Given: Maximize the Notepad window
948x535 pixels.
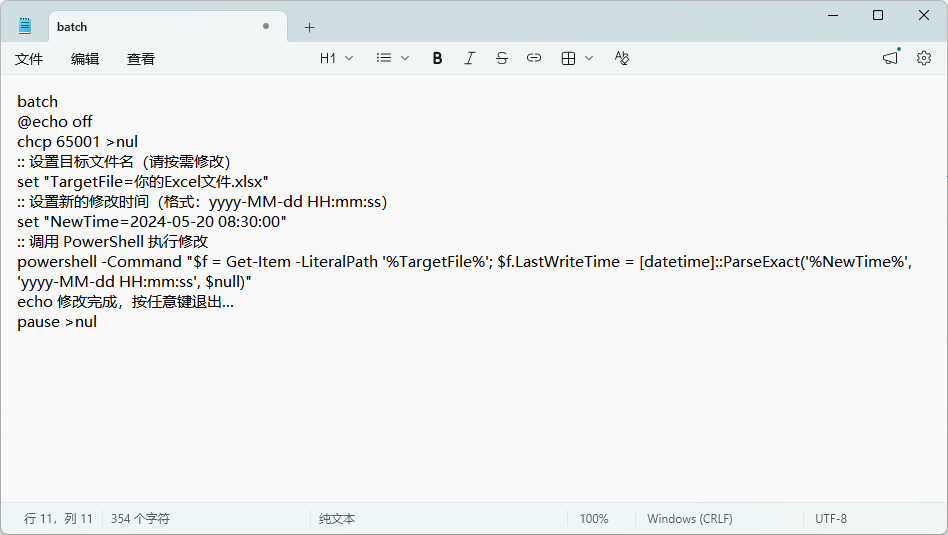Looking at the screenshot, I should click(878, 15).
